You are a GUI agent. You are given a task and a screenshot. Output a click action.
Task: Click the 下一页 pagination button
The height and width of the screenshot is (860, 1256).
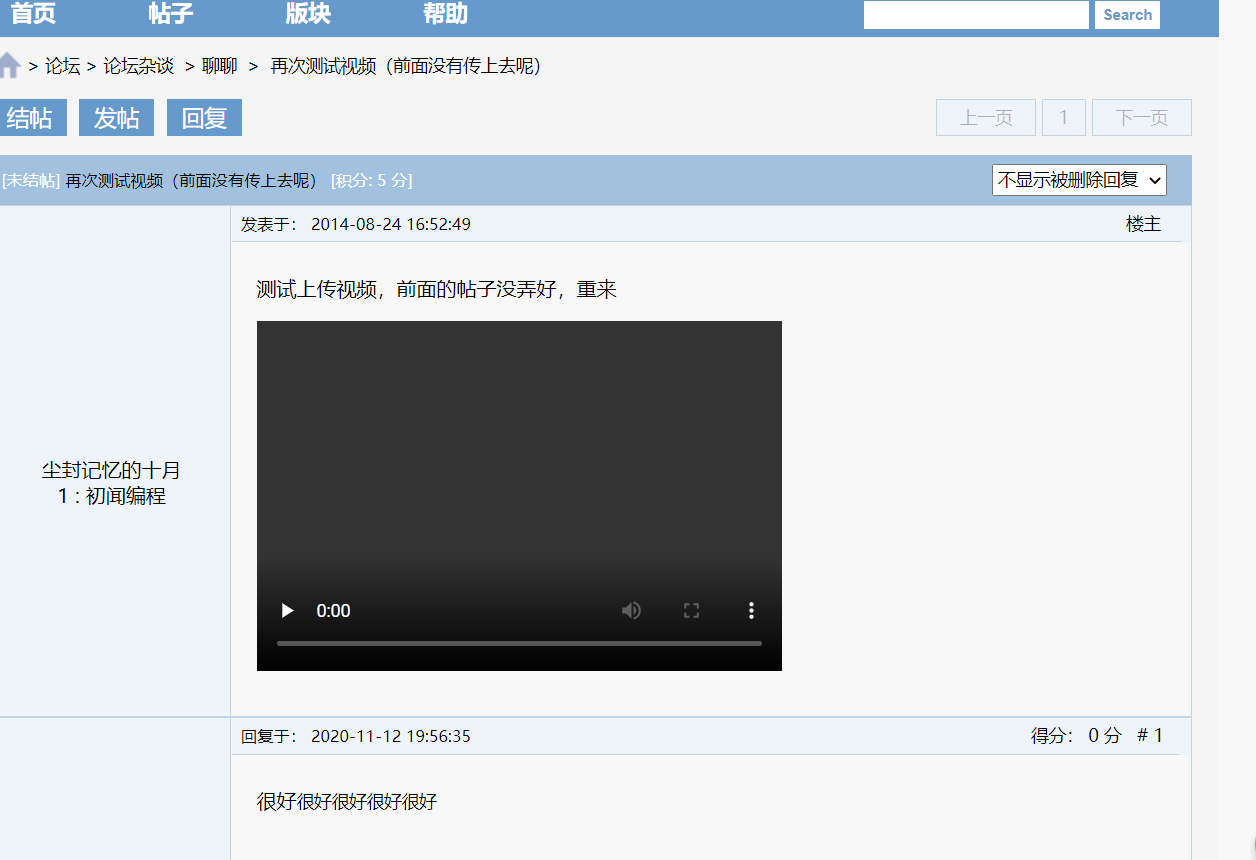point(1141,117)
